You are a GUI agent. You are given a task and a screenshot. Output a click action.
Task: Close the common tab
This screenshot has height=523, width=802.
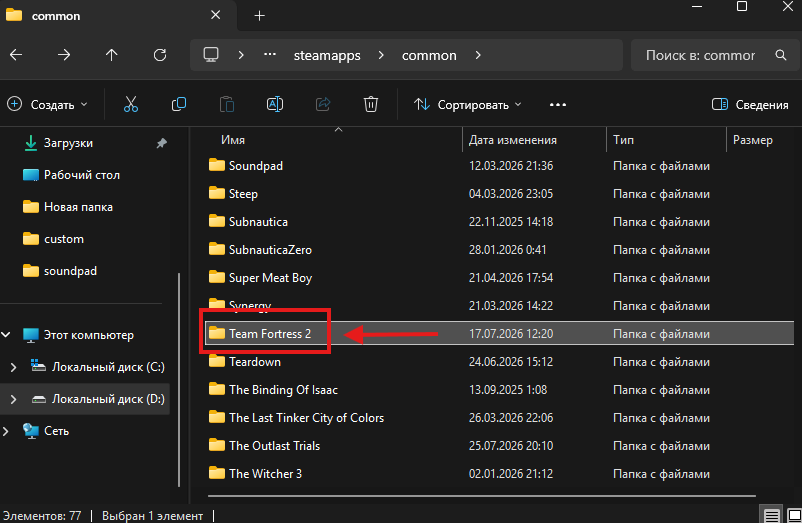tap(216, 15)
